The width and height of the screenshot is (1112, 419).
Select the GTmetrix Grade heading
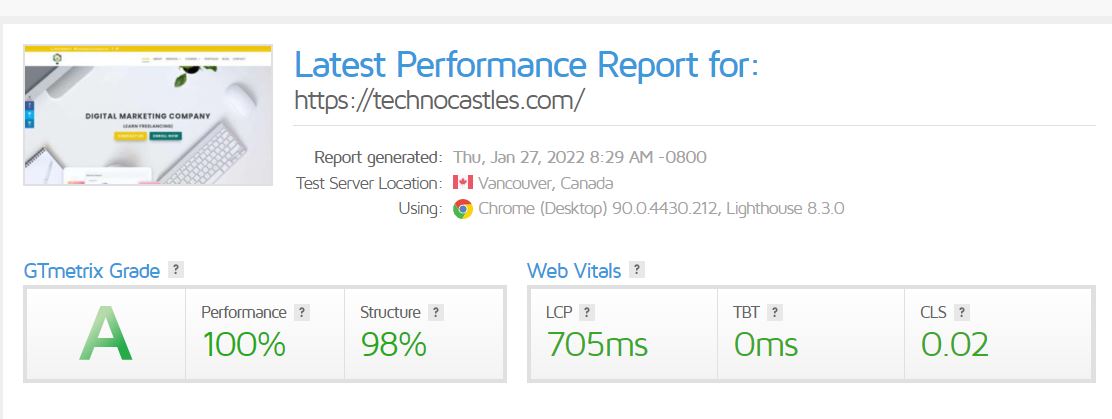coord(92,271)
